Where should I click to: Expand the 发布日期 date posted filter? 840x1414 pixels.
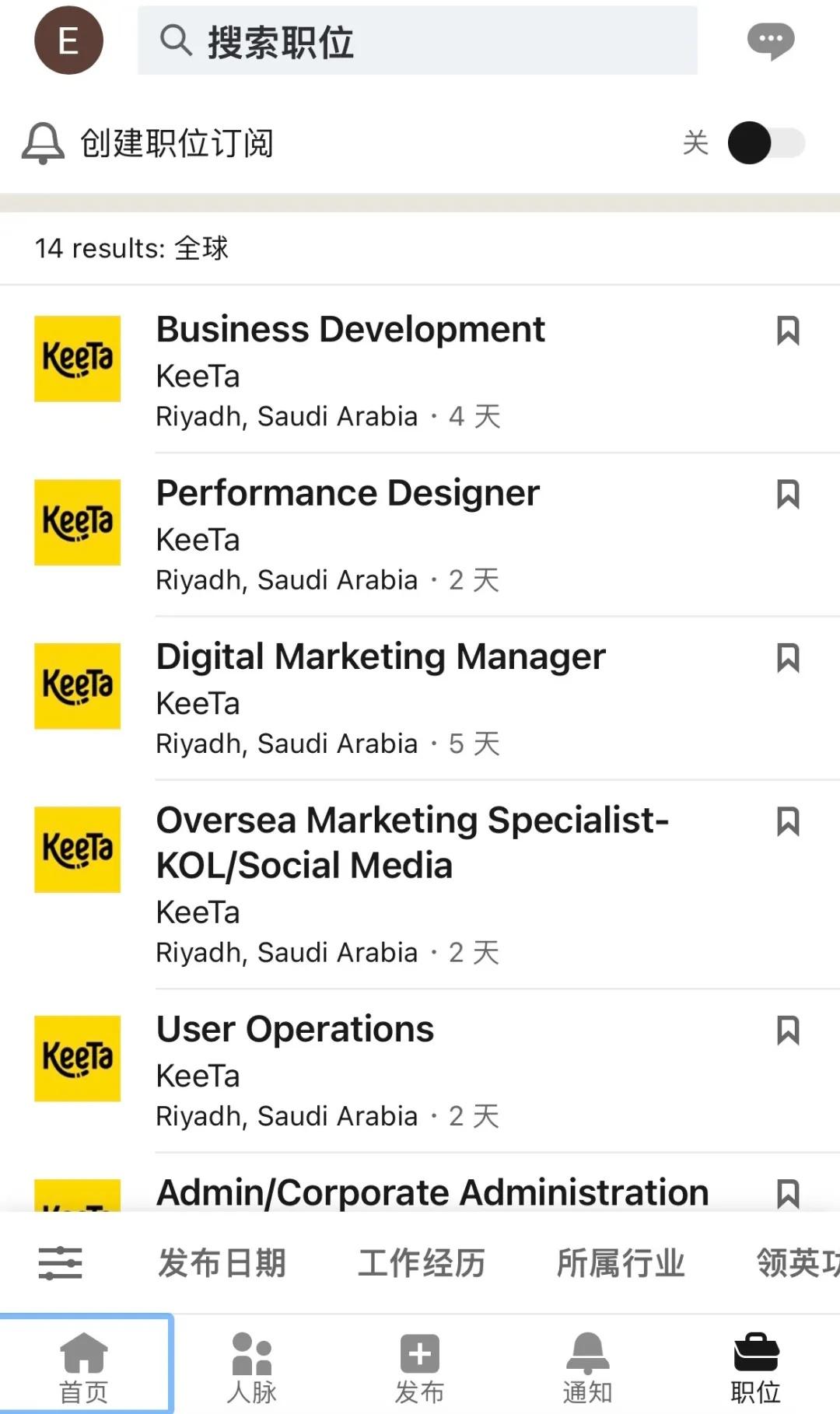click(x=222, y=1262)
